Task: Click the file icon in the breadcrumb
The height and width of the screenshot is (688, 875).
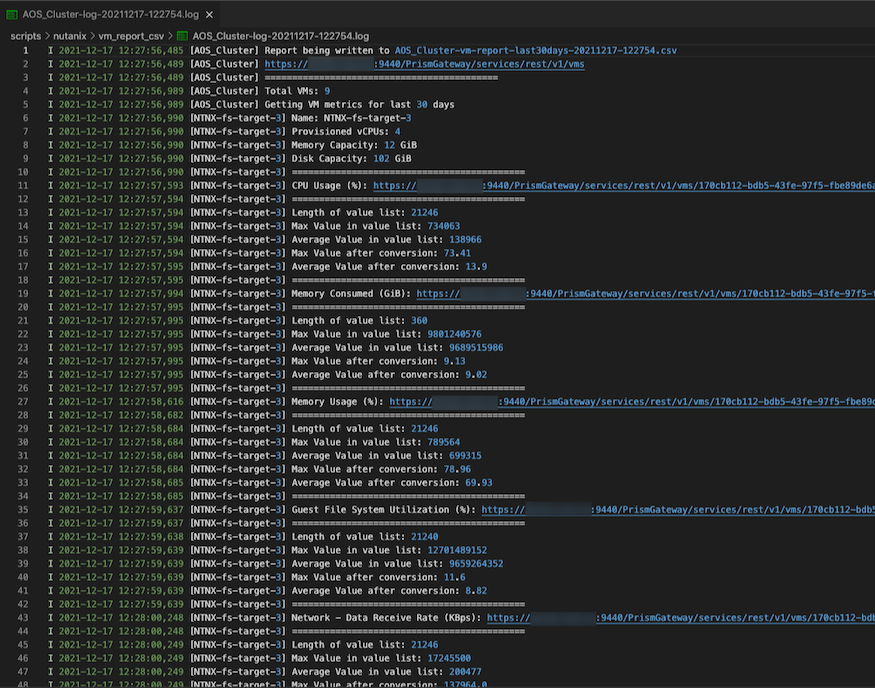Action: click(x=182, y=36)
